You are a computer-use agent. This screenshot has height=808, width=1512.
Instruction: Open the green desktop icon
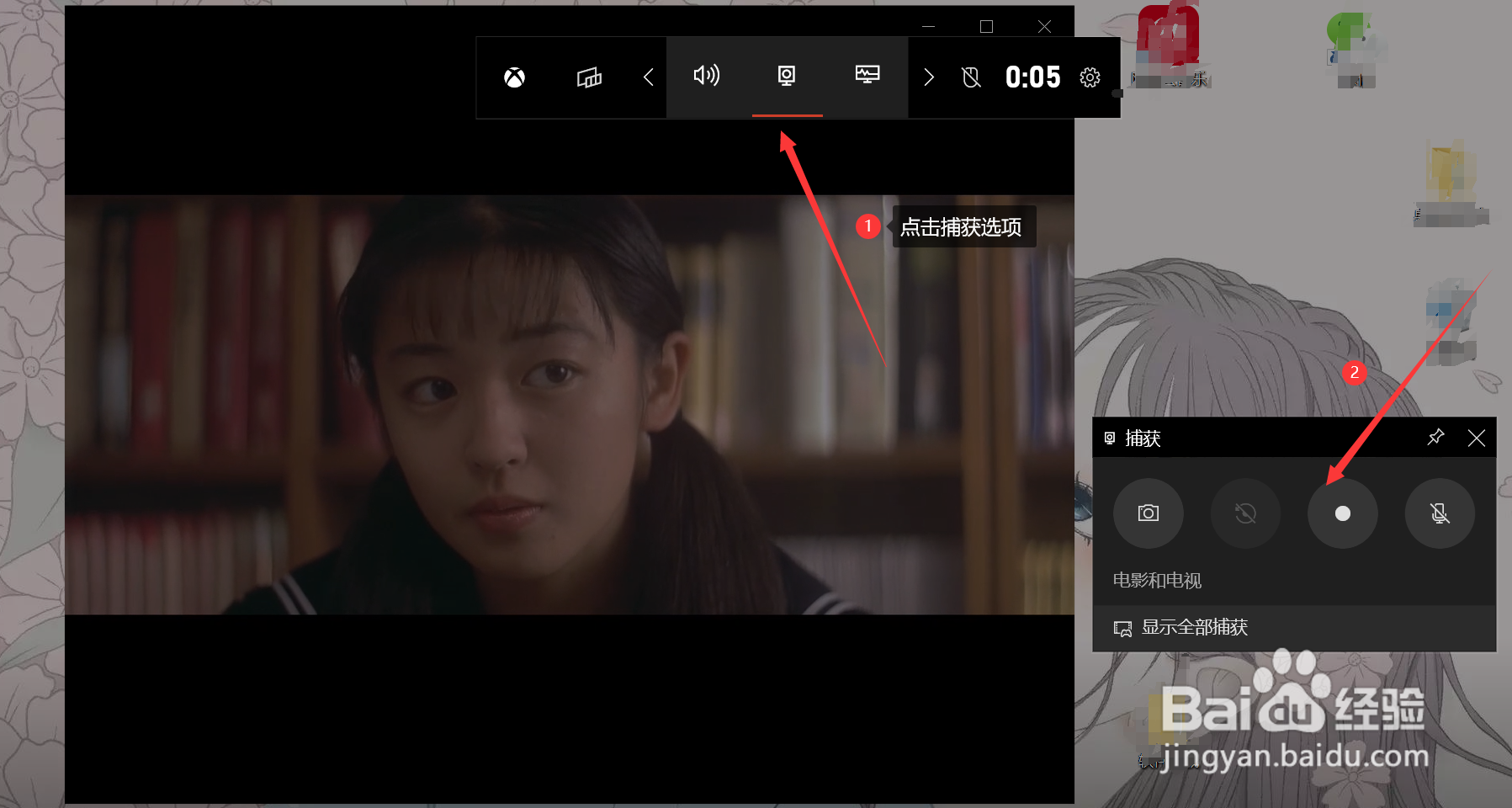[1353, 49]
